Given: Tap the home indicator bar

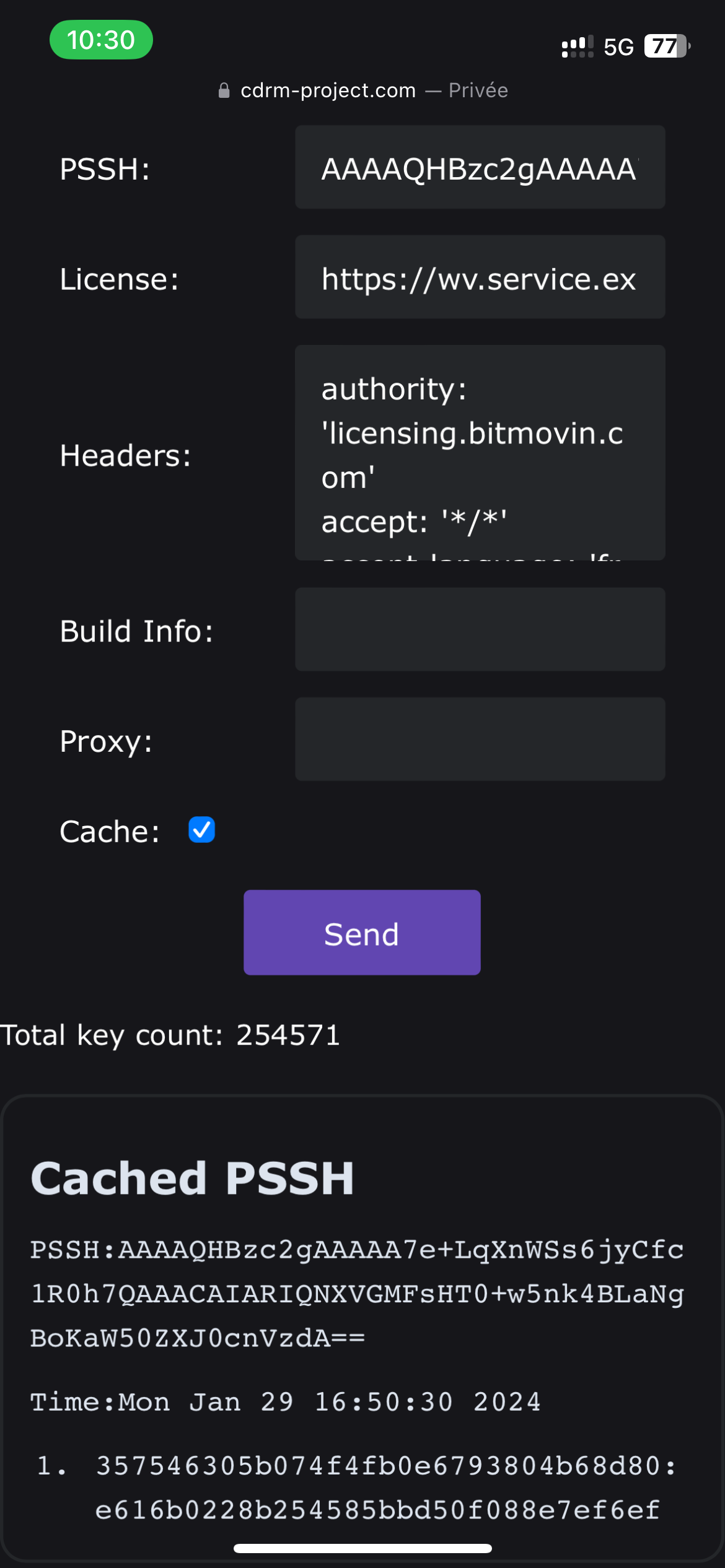Looking at the screenshot, I should (x=362, y=1548).
